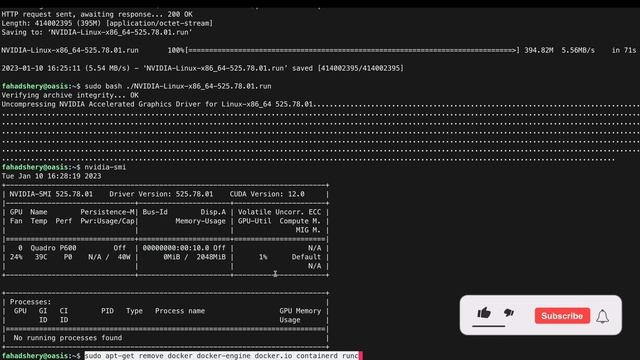Click '5.56MB/s' download speed

coord(578,50)
